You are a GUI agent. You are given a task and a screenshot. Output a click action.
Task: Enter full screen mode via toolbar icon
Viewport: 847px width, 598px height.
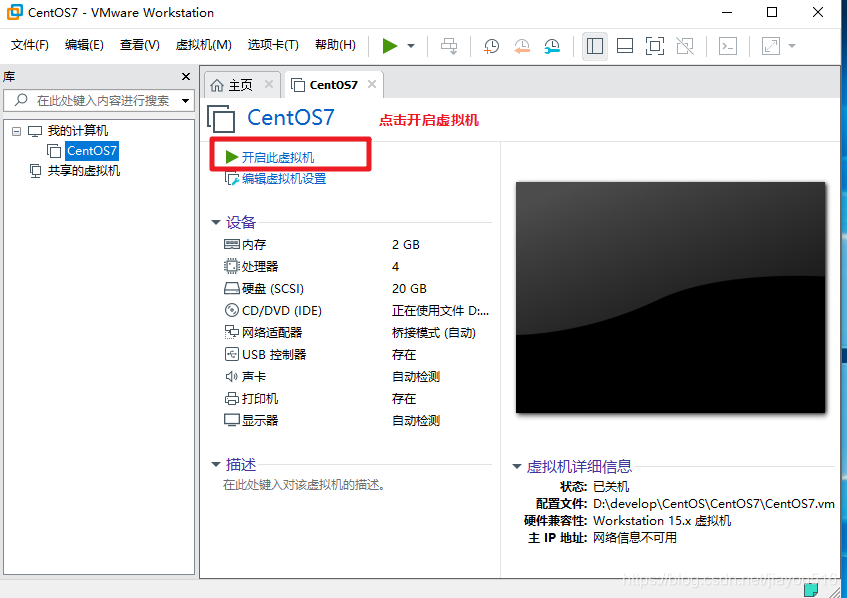(x=655, y=46)
